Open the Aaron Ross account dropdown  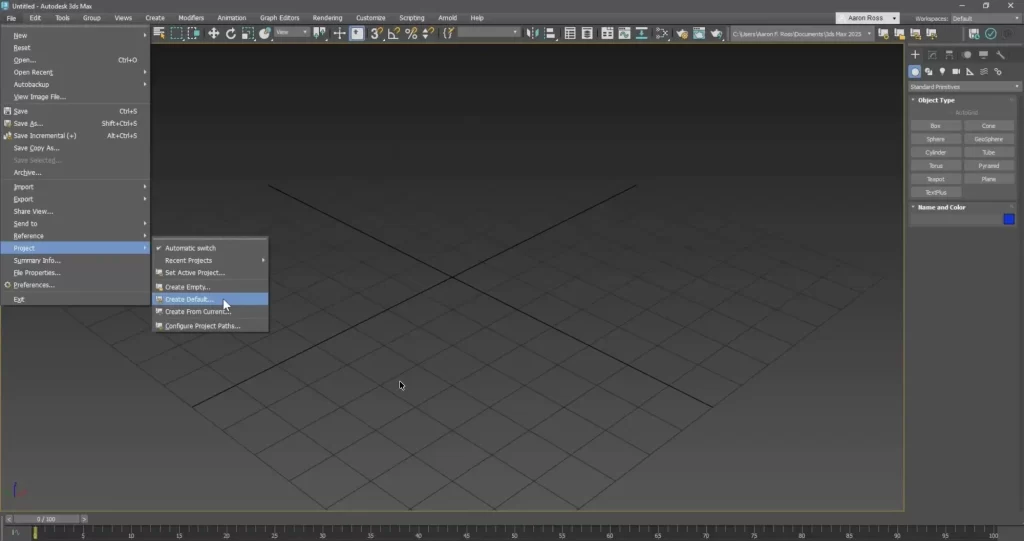pyautogui.click(x=867, y=18)
